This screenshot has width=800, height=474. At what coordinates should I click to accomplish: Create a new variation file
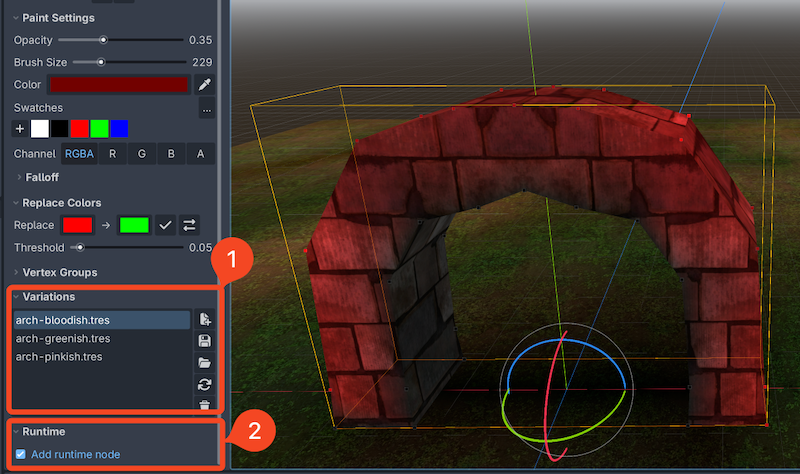pyautogui.click(x=205, y=320)
